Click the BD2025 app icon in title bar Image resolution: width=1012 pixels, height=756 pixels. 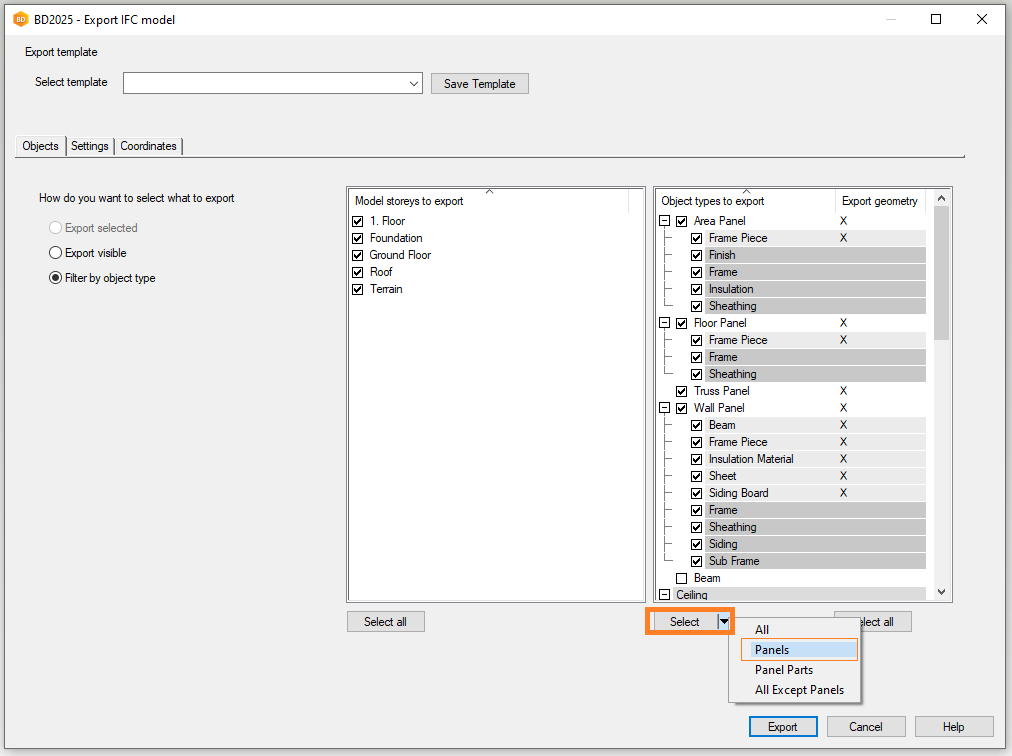tap(20, 19)
